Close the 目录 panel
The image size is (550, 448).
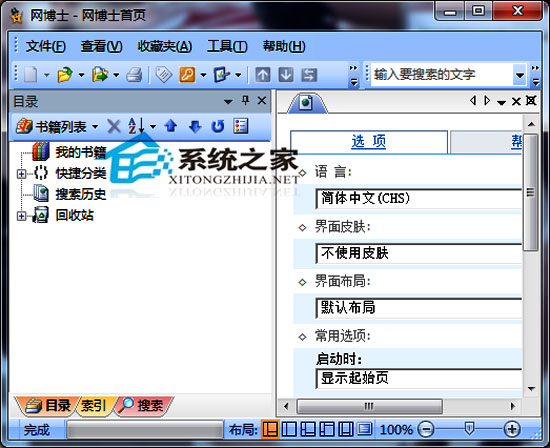point(262,101)
